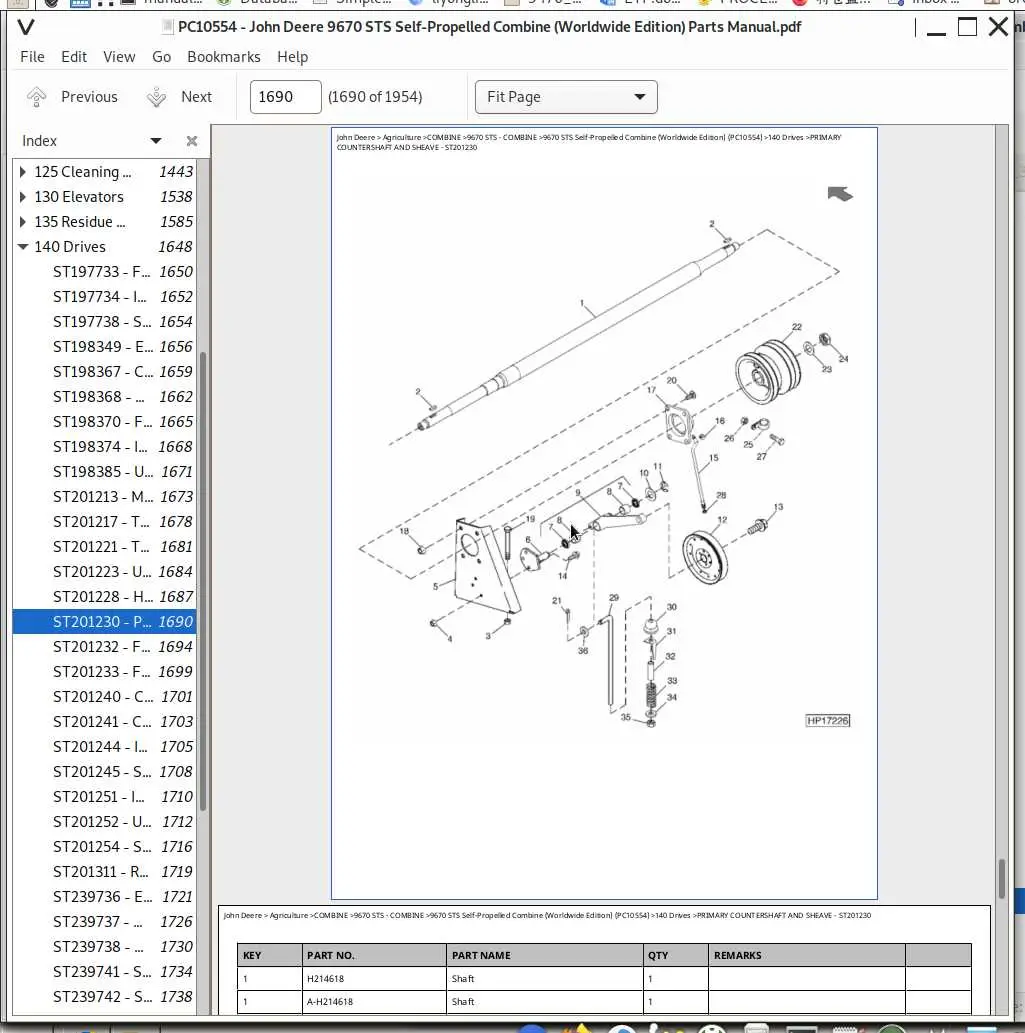
Task: Open the View menu
Action: tap(119, 57)
